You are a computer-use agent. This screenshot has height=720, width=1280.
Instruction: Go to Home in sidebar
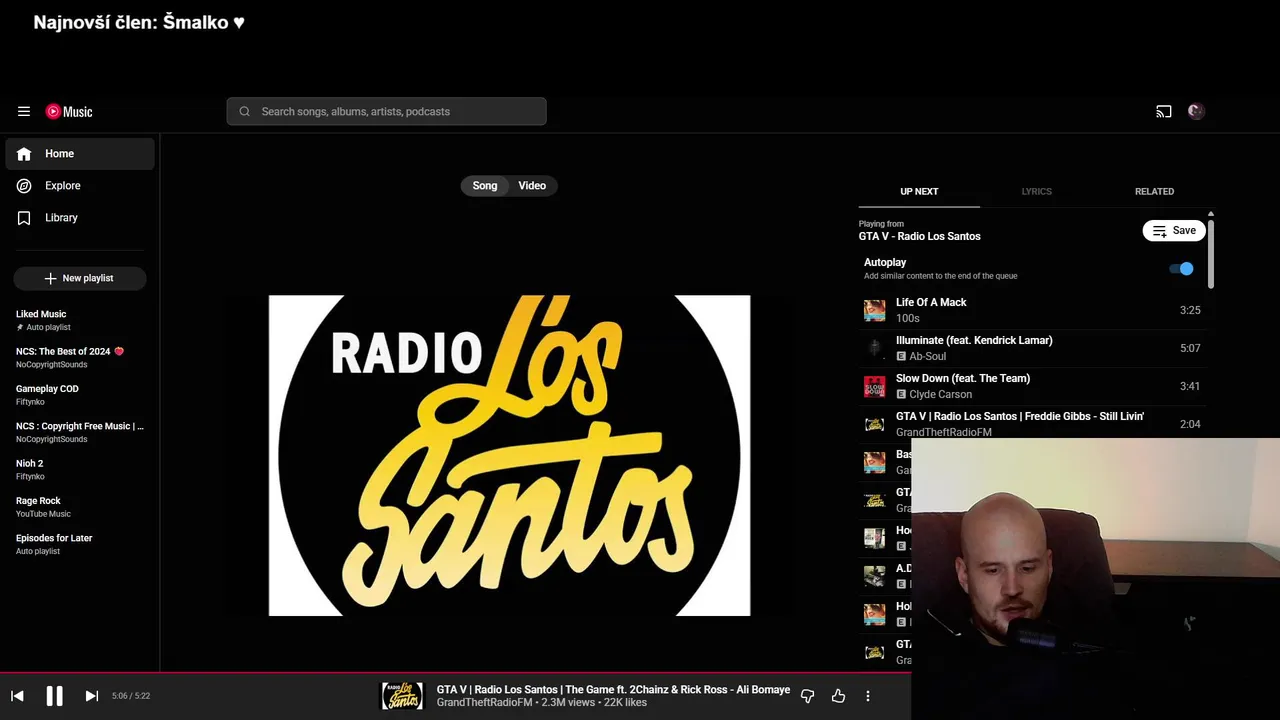coord(80,154)
